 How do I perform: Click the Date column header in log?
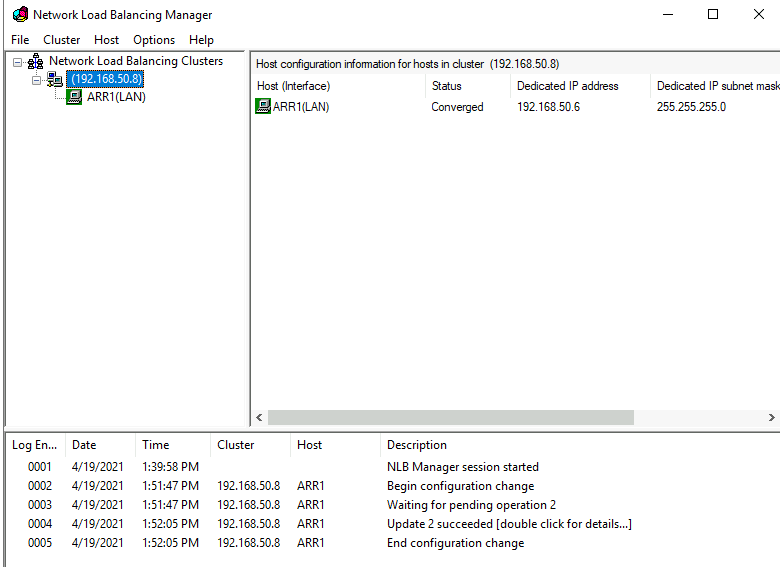[100, 445]
